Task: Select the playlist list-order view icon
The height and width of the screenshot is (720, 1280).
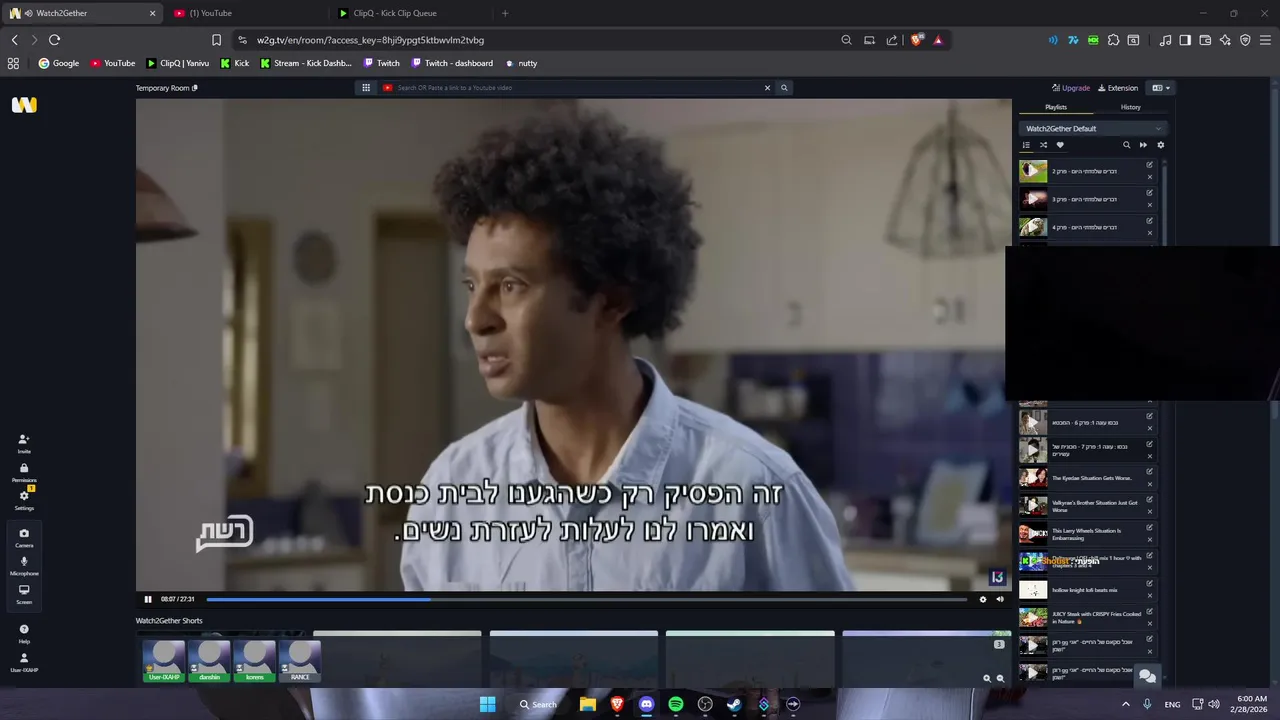Action: click(1026, 145)
